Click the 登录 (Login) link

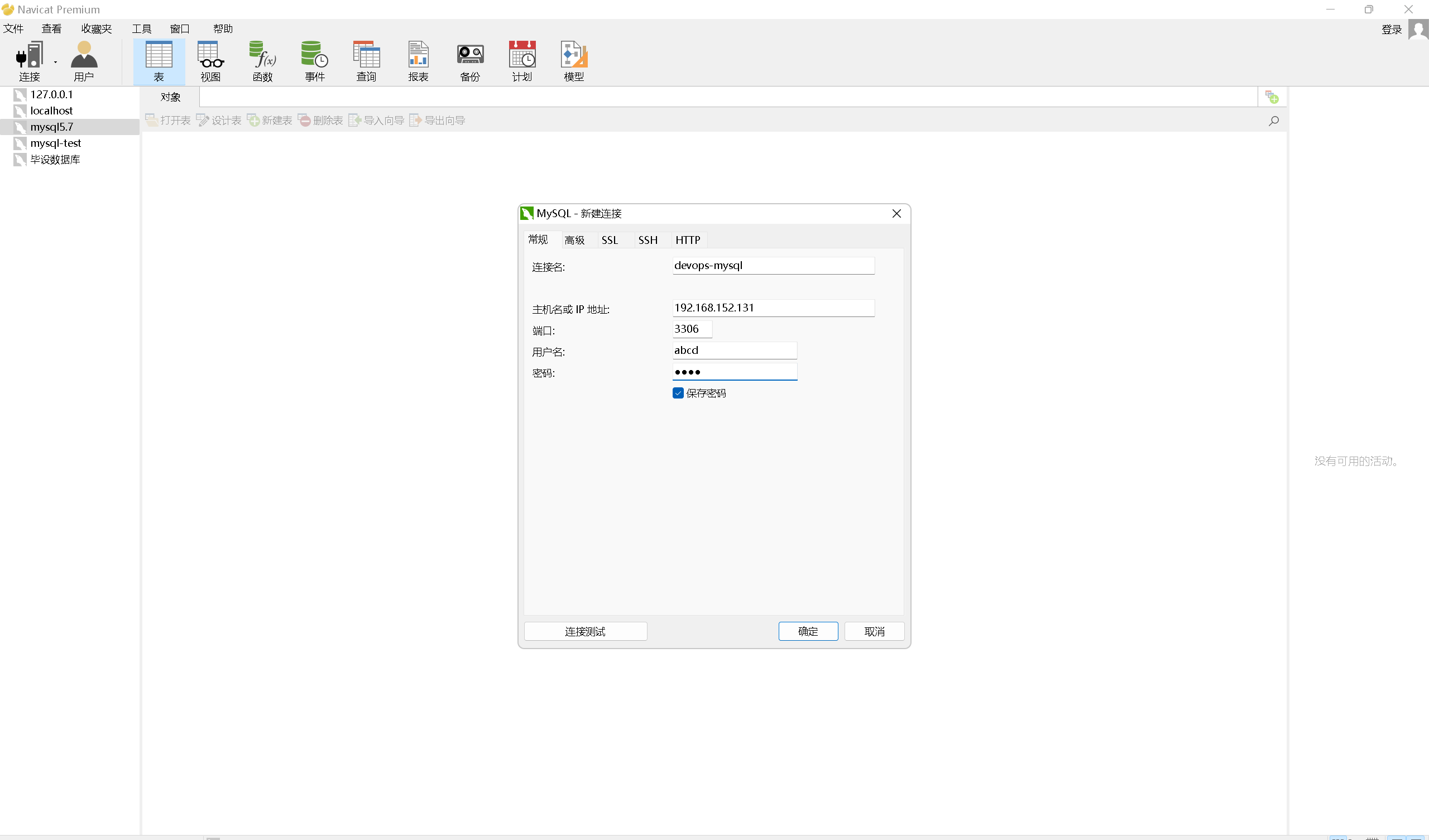(x=1392, y=30)
